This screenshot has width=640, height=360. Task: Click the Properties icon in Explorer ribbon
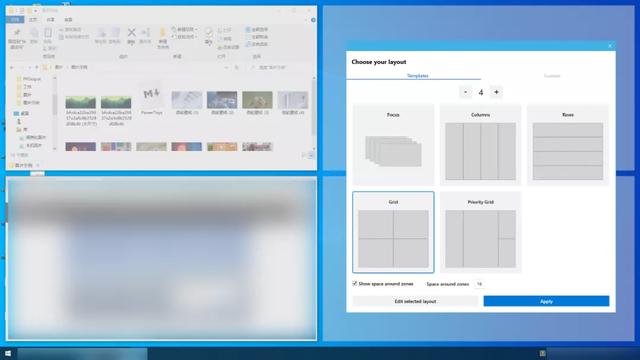pyautogui.click(x=209, y=32)
